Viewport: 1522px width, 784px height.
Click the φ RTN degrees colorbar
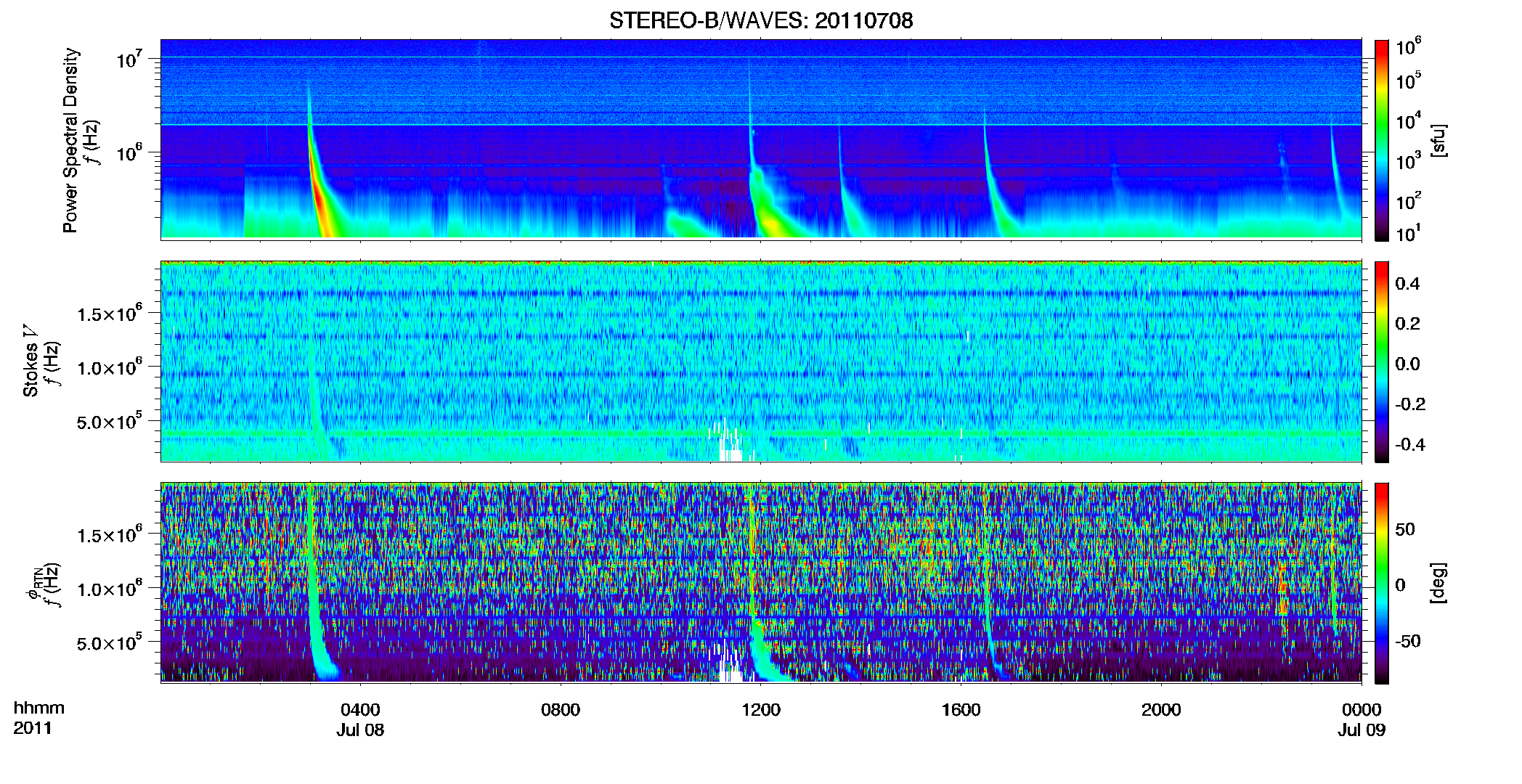point(1382,583)
